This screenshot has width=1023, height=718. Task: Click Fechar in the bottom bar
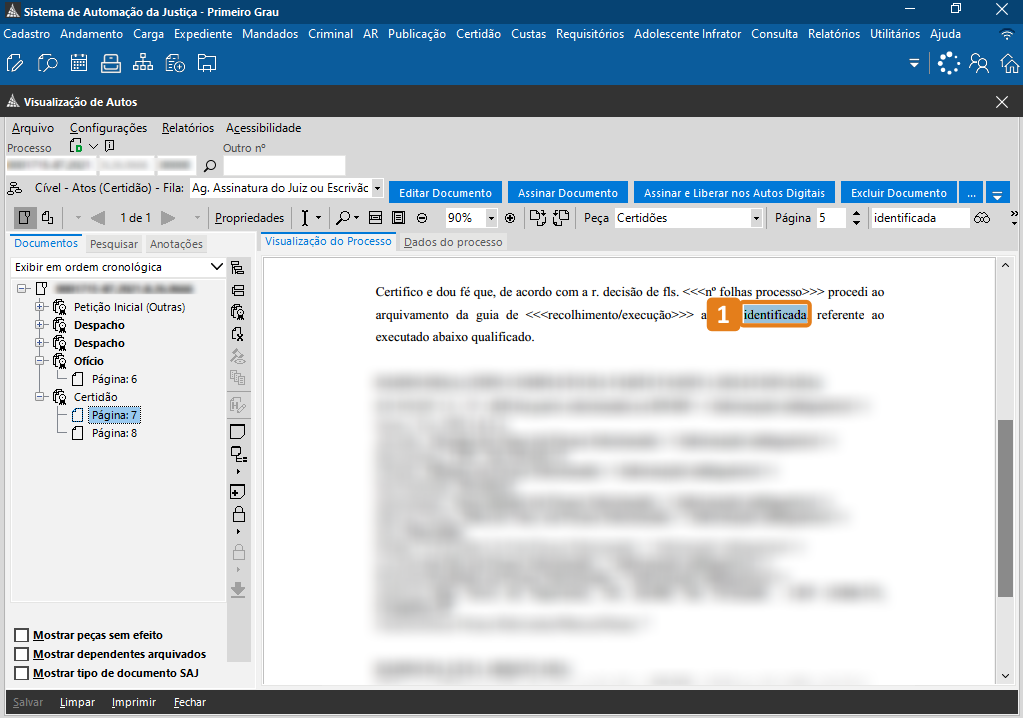[190, 702]
